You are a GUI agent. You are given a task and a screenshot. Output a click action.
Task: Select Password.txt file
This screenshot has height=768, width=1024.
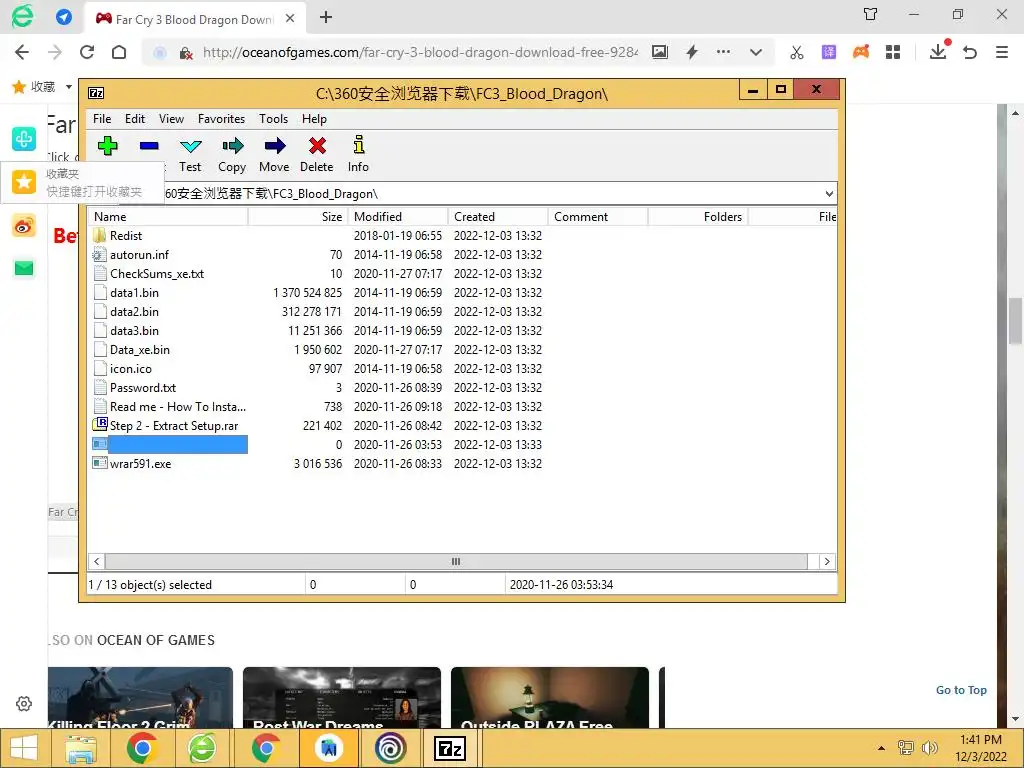pyautogui.click(x=142, y=388)
